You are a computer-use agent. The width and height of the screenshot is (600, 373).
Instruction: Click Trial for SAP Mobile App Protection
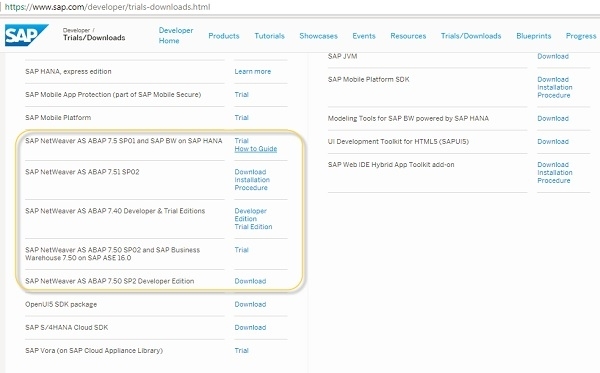click(x=241, y=94)
